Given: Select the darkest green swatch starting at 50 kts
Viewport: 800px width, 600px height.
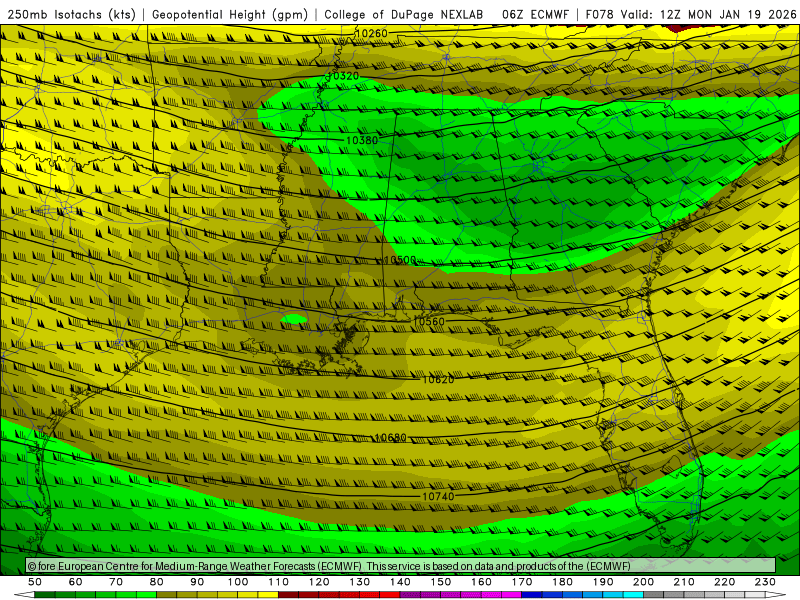Looking at the screenshot, I should [x=45, y=595].
